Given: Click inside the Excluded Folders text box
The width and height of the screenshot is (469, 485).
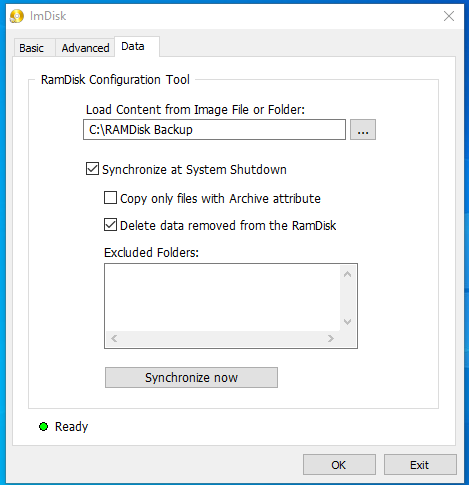Looking at the screenshot, I should [x=223, y=298].
